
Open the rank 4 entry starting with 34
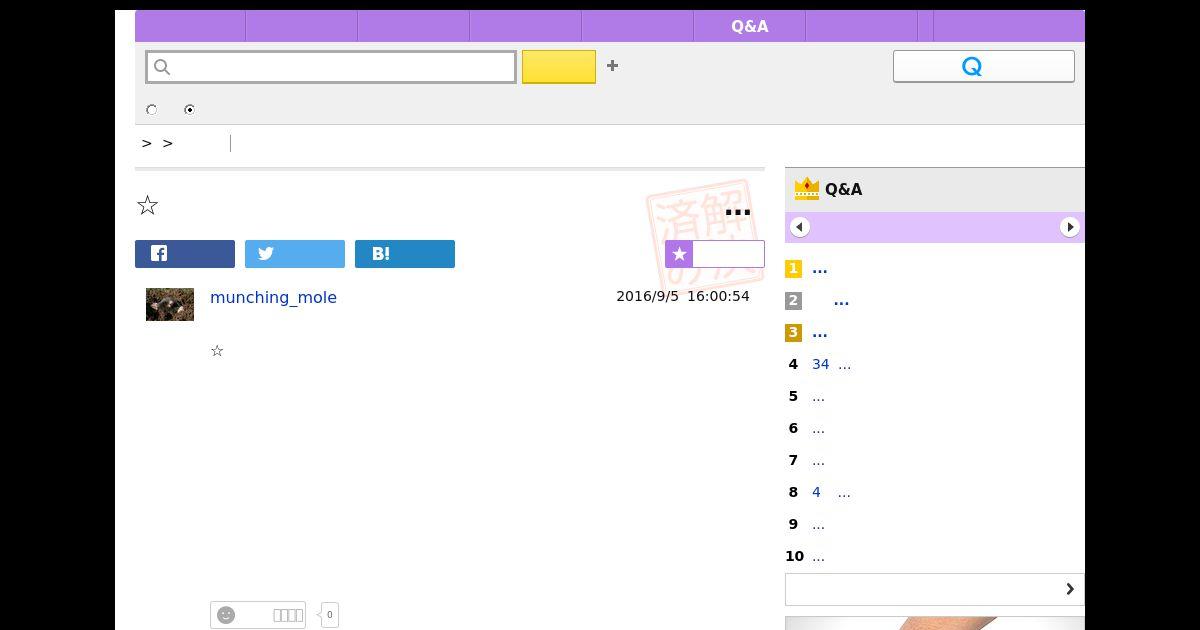(x=831, y=364)
